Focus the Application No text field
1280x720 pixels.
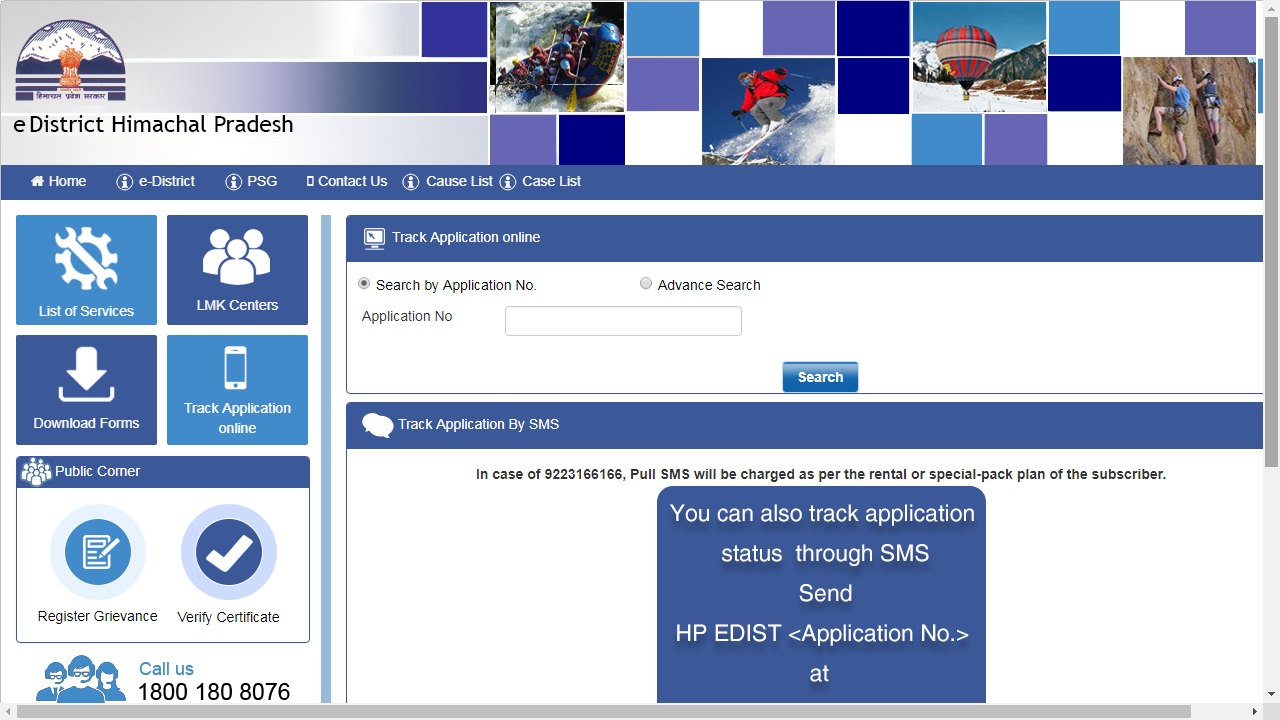pos(623,321)
